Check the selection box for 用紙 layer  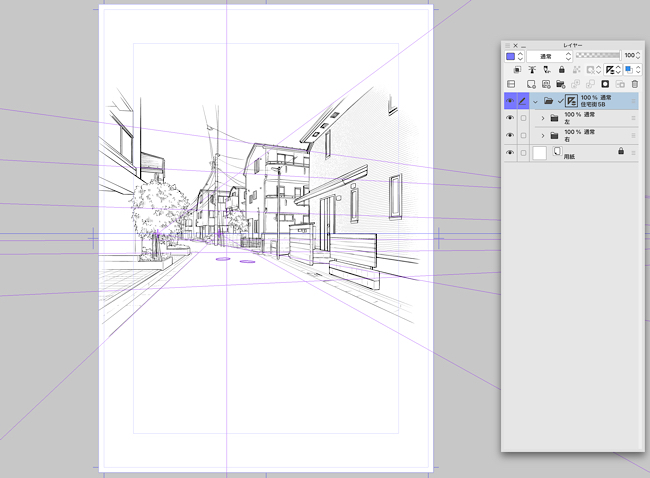(523, 153)
